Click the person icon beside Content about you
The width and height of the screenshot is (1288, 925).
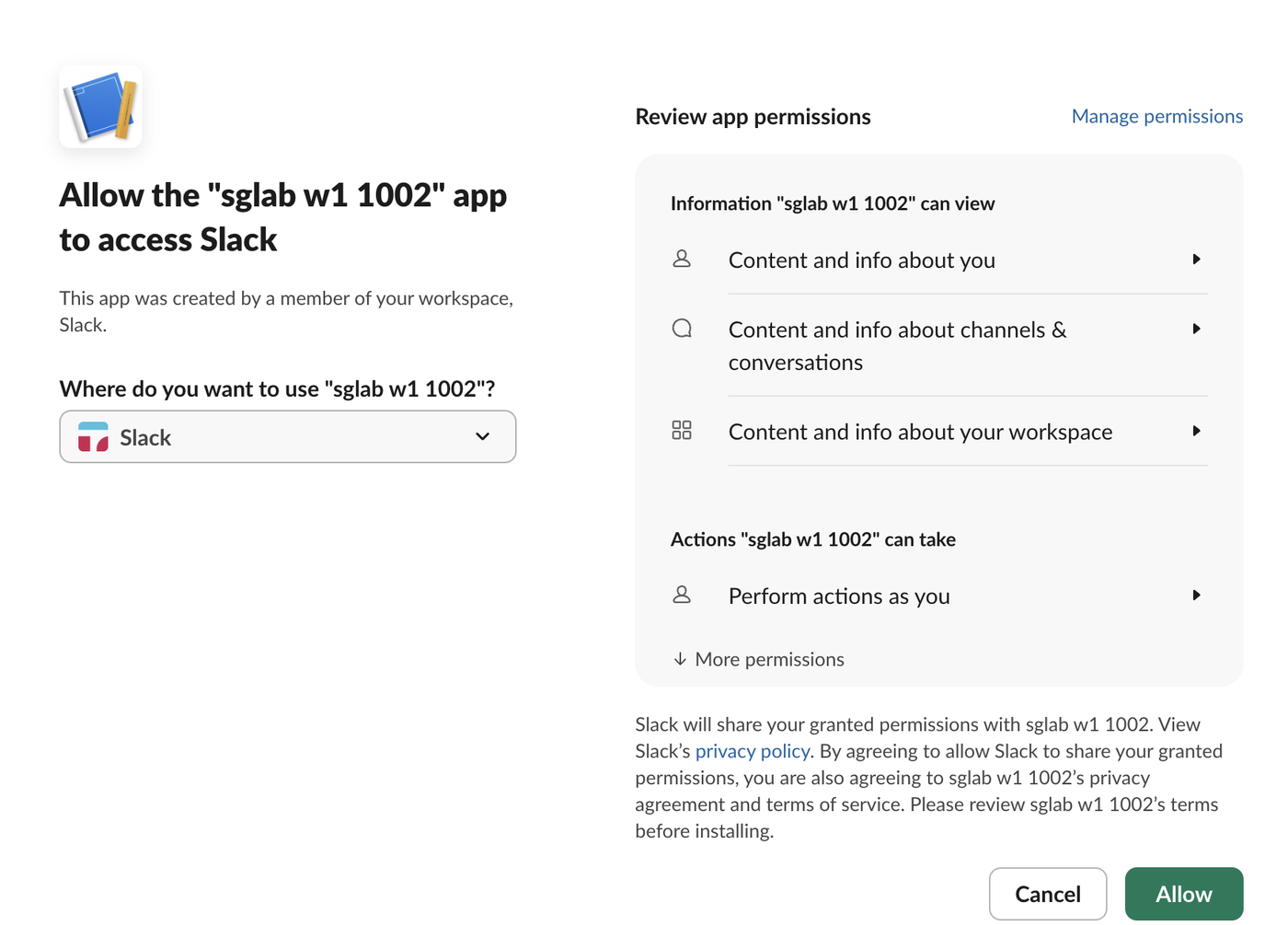[x=682, y=259]
